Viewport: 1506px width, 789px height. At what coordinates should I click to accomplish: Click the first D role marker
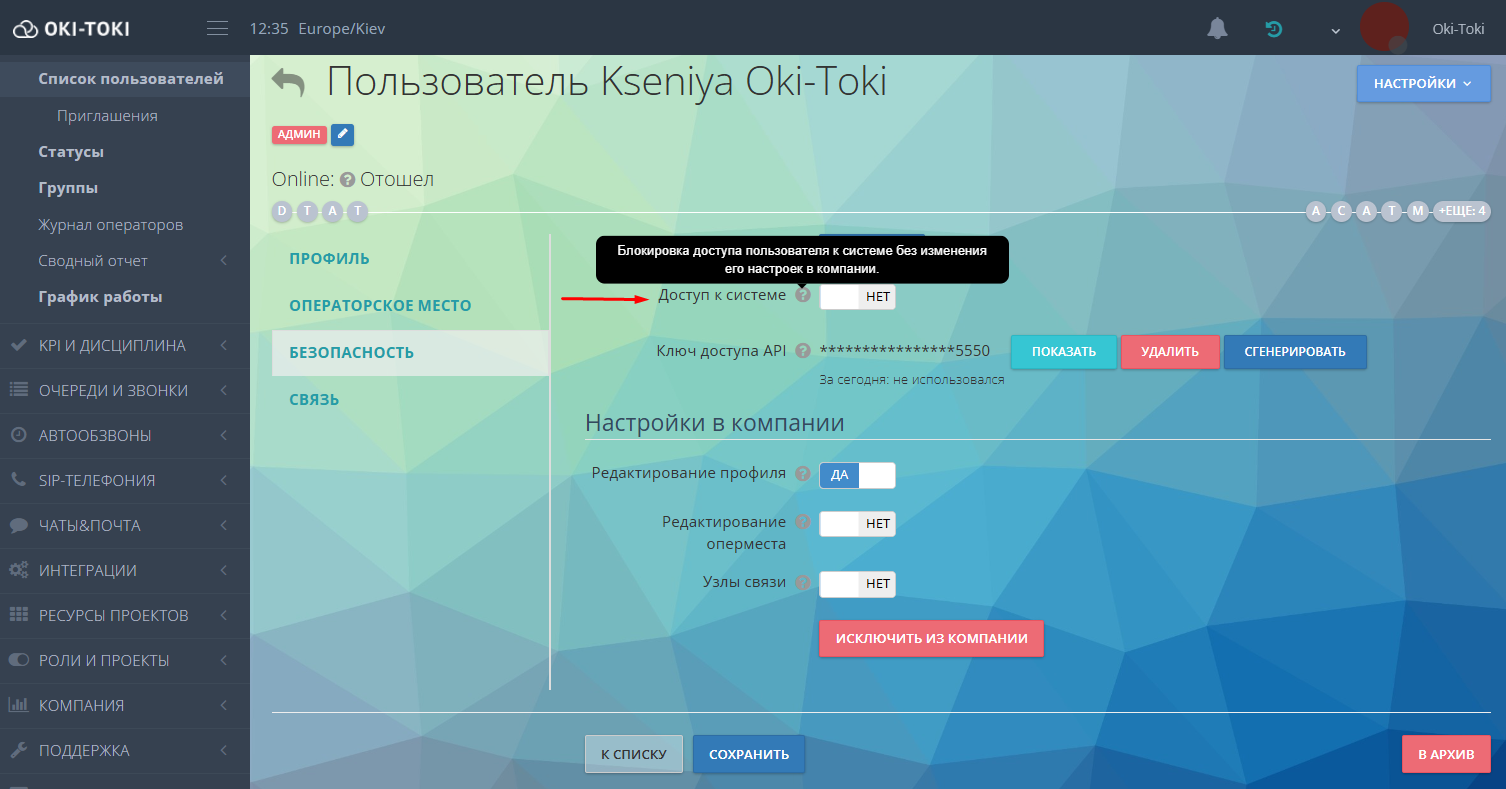282,211
